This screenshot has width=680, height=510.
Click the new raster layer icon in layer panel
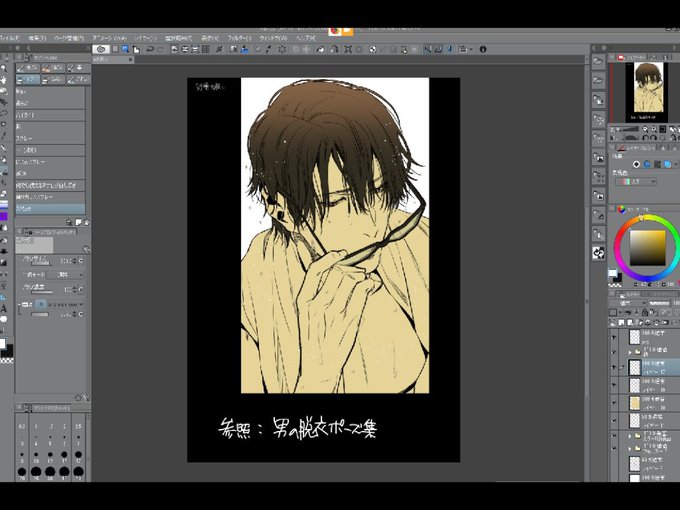[621, 323]
